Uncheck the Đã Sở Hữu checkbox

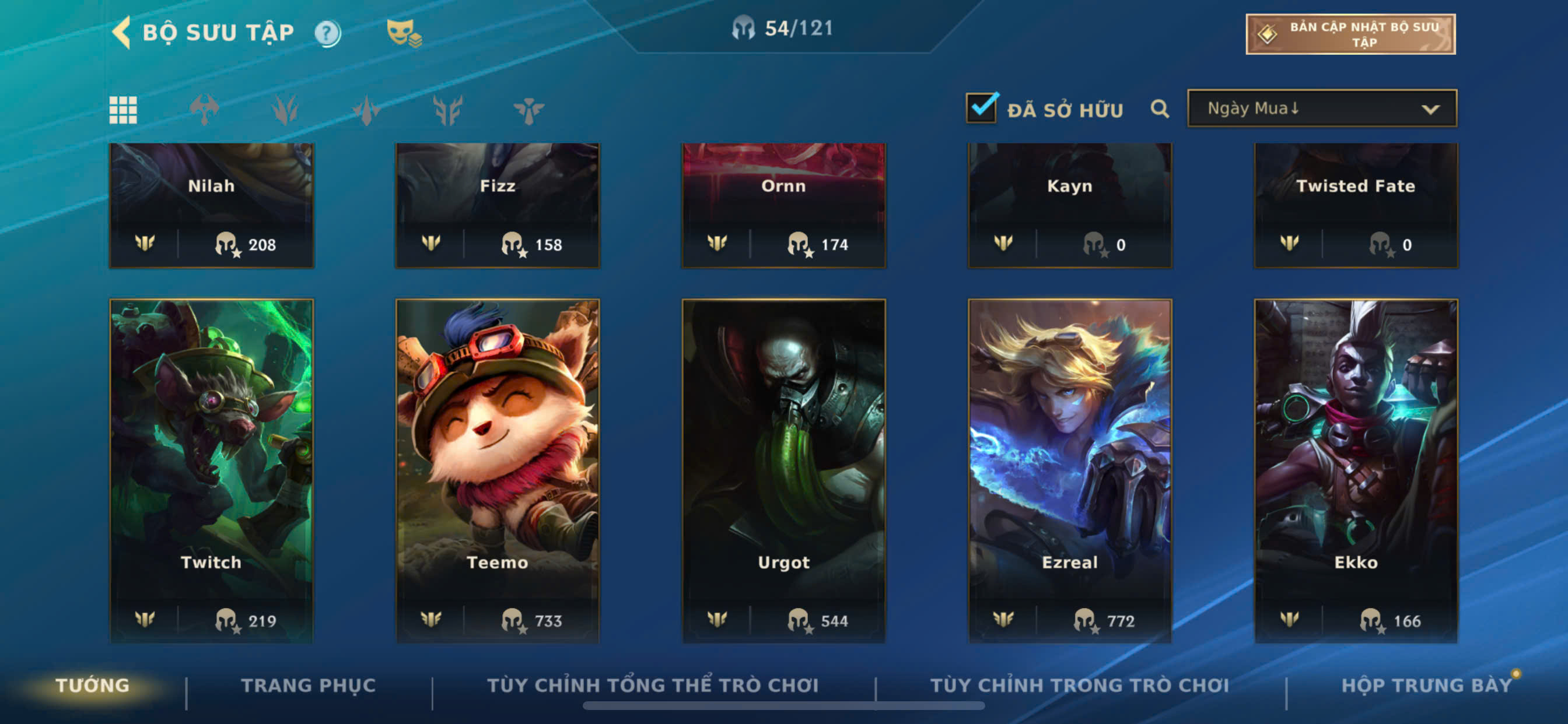tap(981, 108)
